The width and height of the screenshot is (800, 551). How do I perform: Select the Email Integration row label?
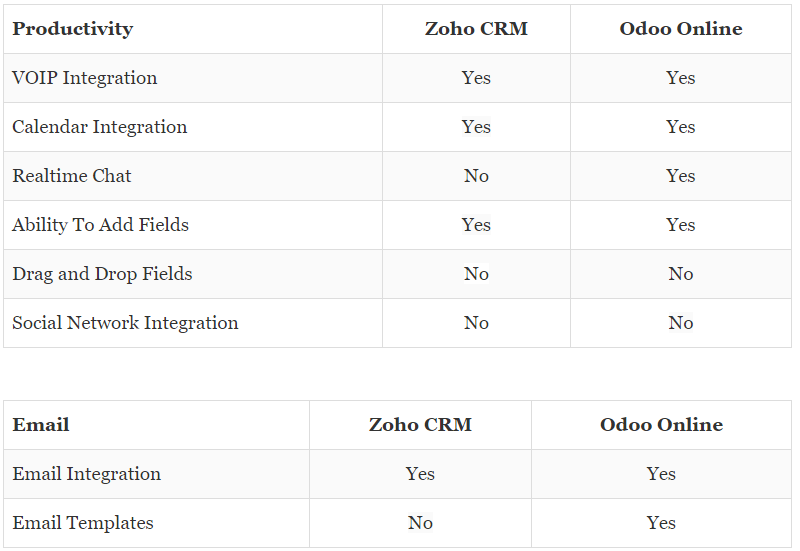86,474
